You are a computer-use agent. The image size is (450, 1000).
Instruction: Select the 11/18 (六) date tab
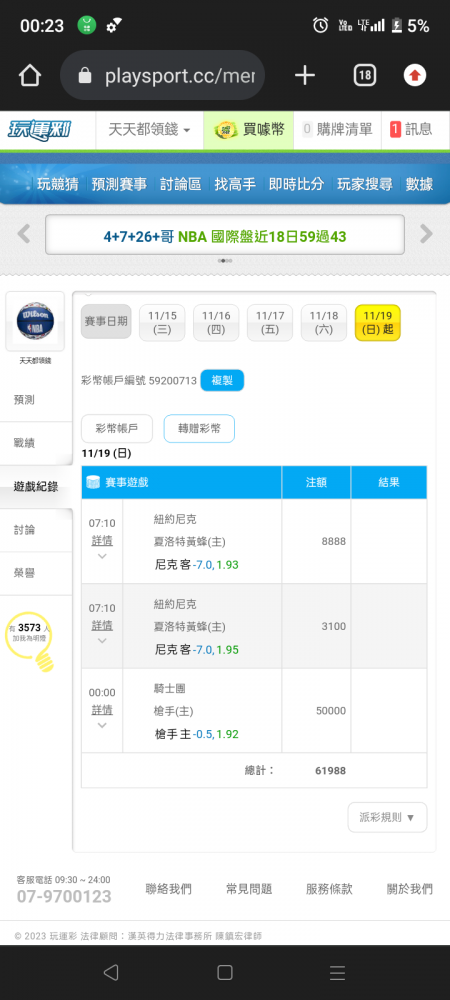coord(324,323)
